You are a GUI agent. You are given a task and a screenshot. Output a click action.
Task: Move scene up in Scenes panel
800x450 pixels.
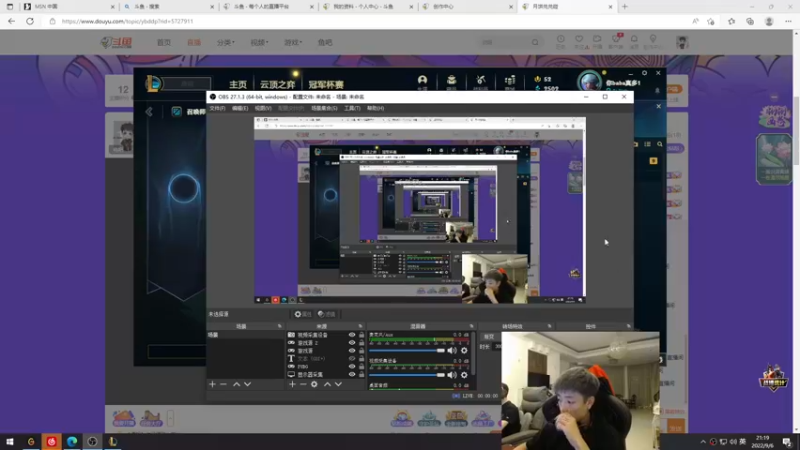(236, 384)
